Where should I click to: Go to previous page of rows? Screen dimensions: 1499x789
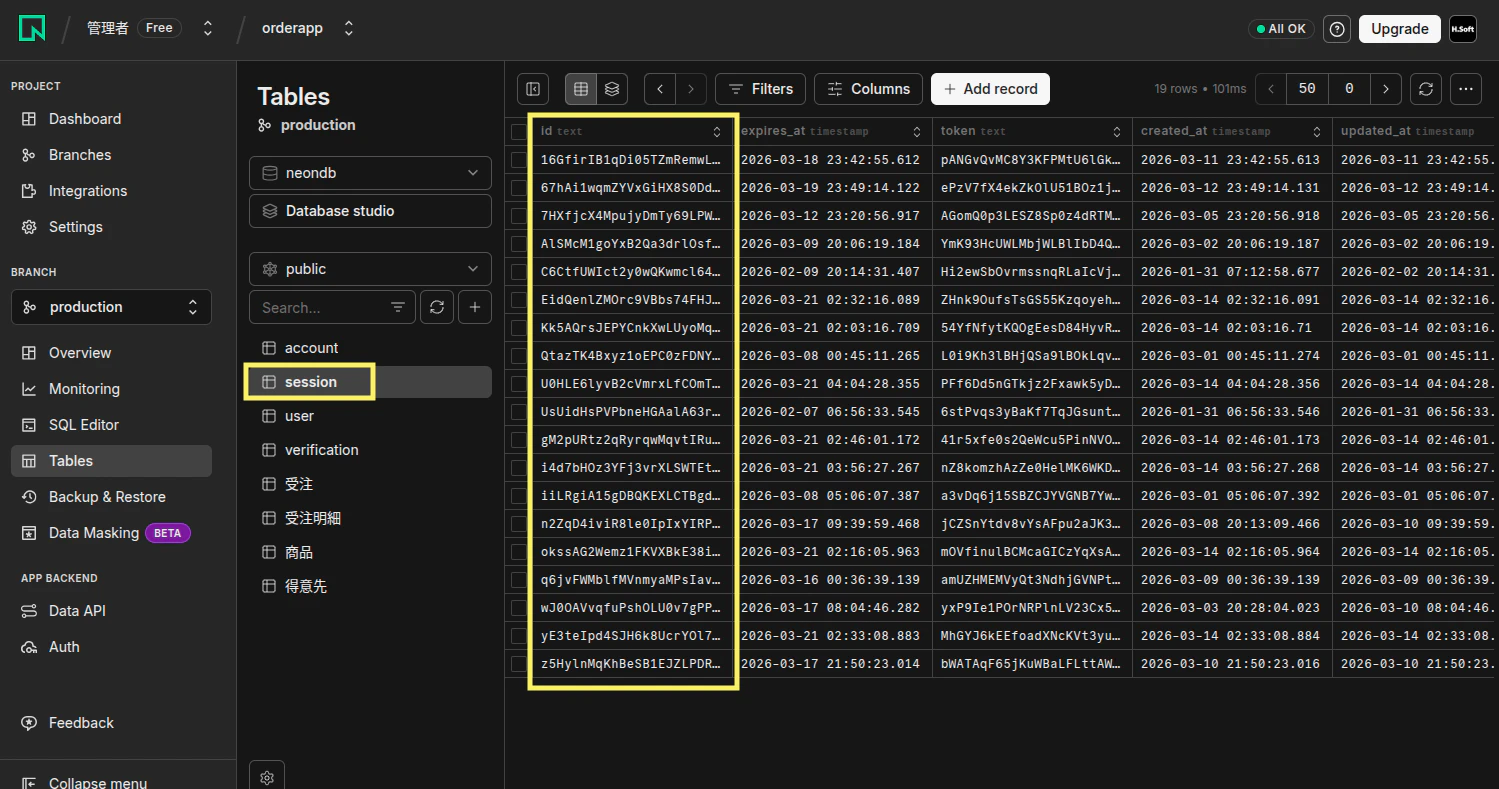click(x=1271, y=89)
